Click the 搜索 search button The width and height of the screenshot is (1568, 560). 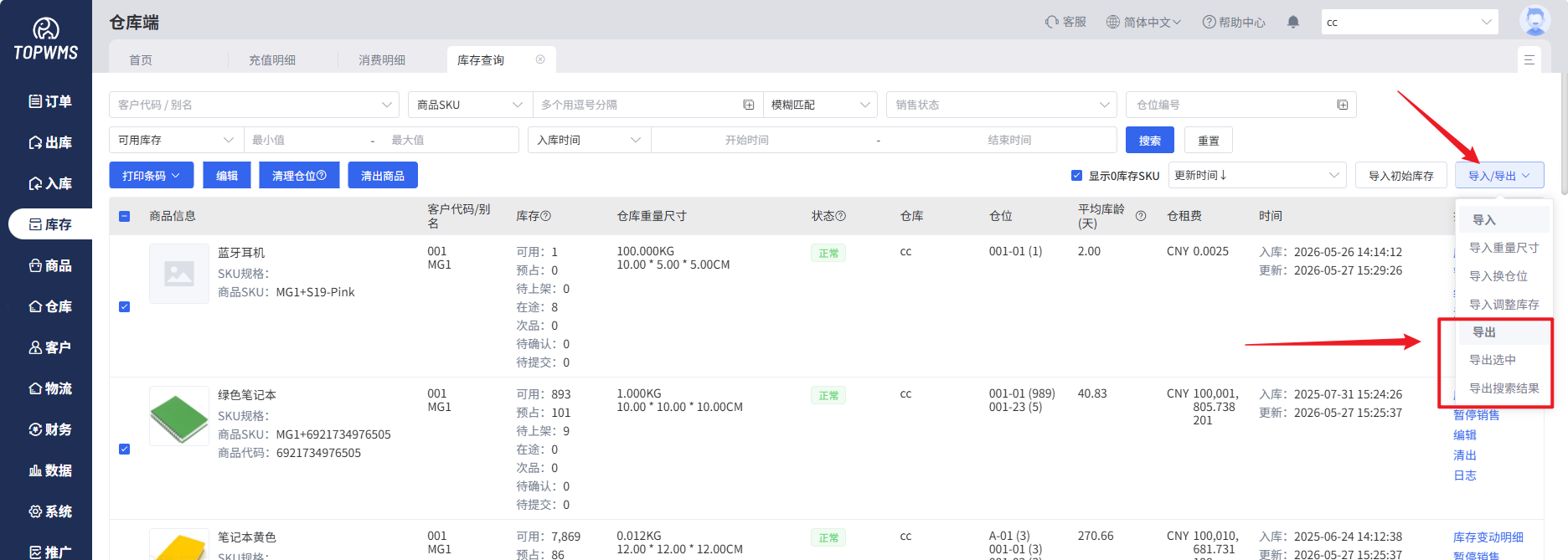[1150, 140]
